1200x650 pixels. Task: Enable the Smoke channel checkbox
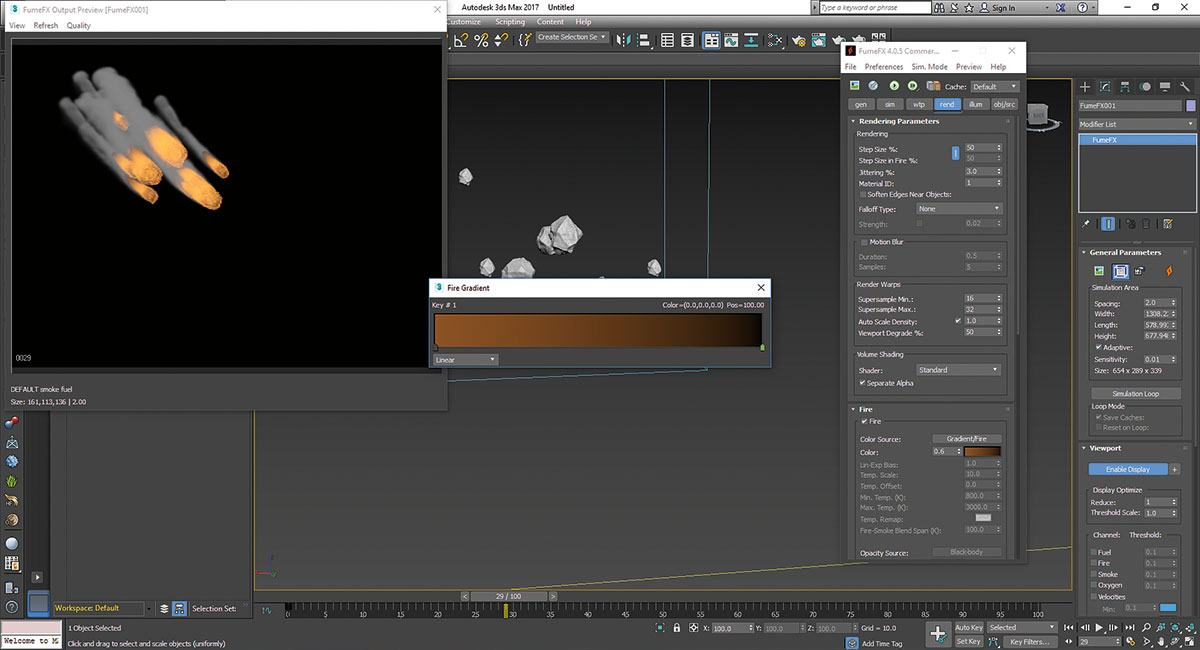point(1094,574)
